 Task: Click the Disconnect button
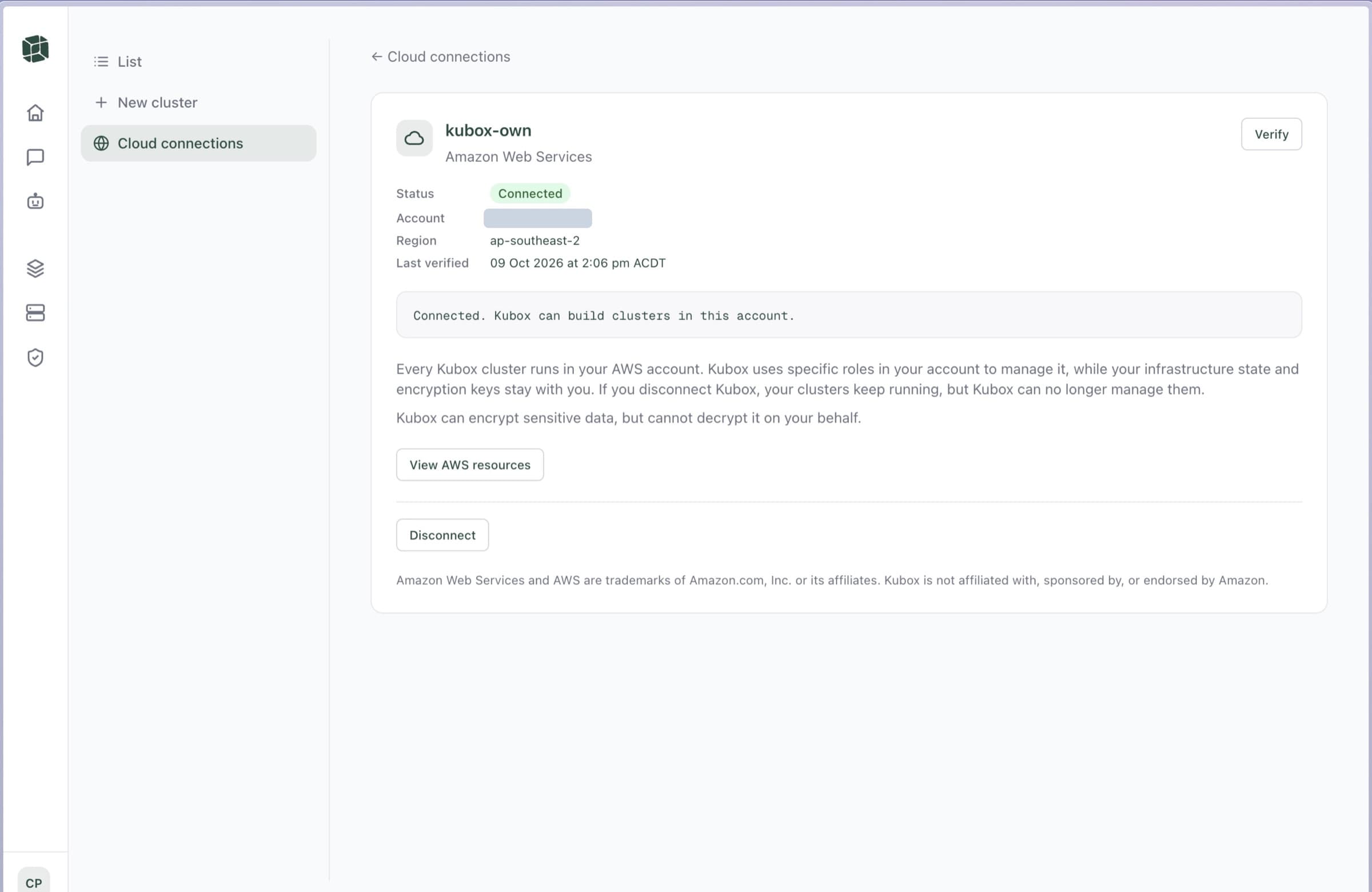pyautogui.click(x=442, y=535)
